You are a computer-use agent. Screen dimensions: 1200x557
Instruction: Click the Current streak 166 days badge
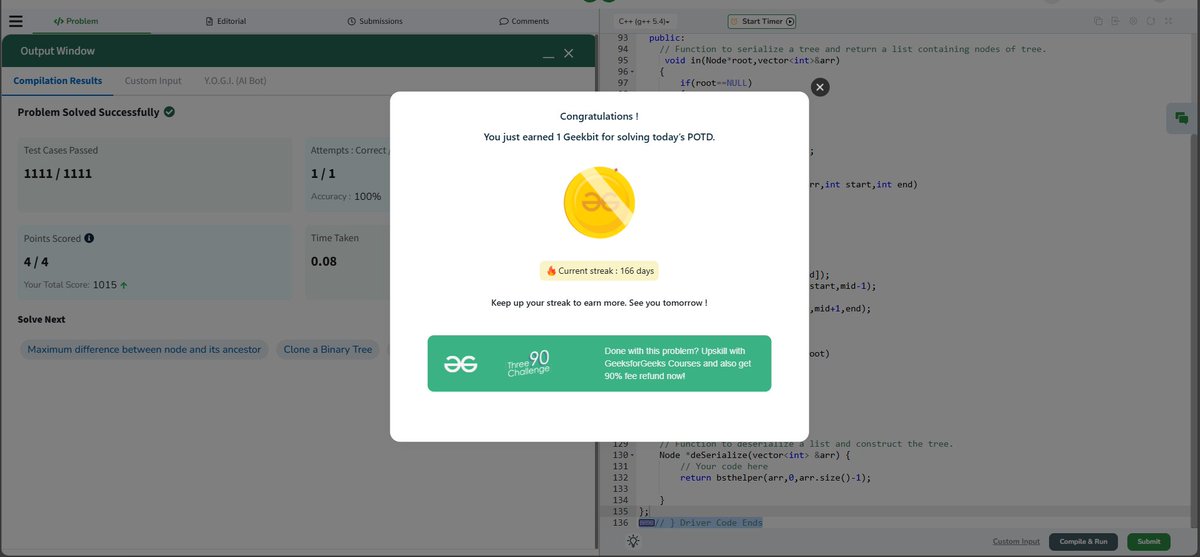click(599, 271)
